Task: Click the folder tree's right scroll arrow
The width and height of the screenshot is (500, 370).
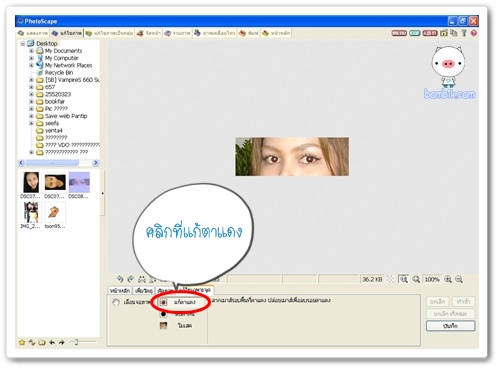Action: point(96,163)
